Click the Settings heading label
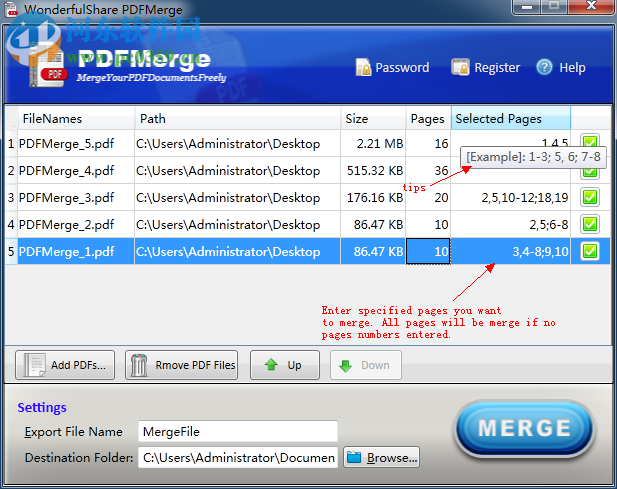The image size is (617, 489). coord(42,408)
